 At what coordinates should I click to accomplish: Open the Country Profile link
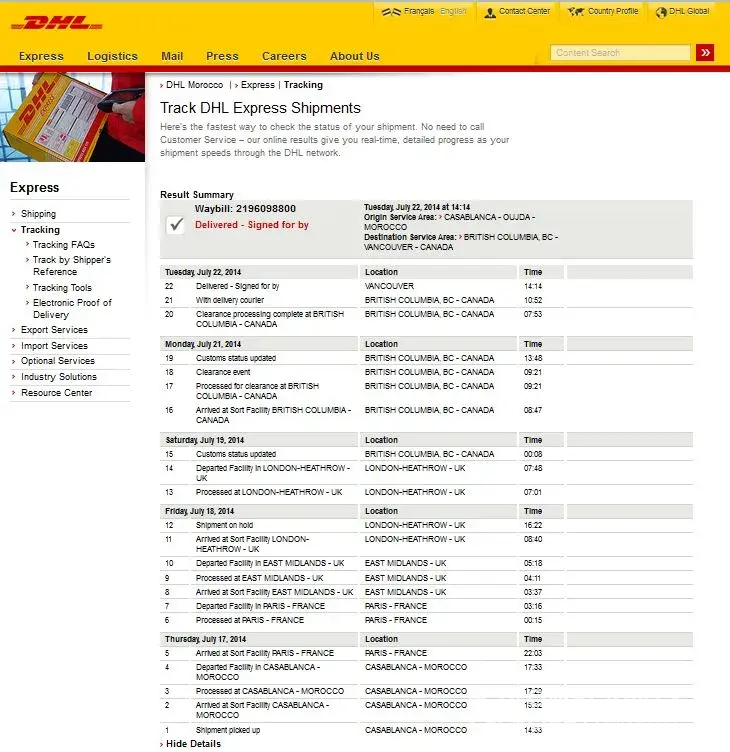click(x=613, y=11)
